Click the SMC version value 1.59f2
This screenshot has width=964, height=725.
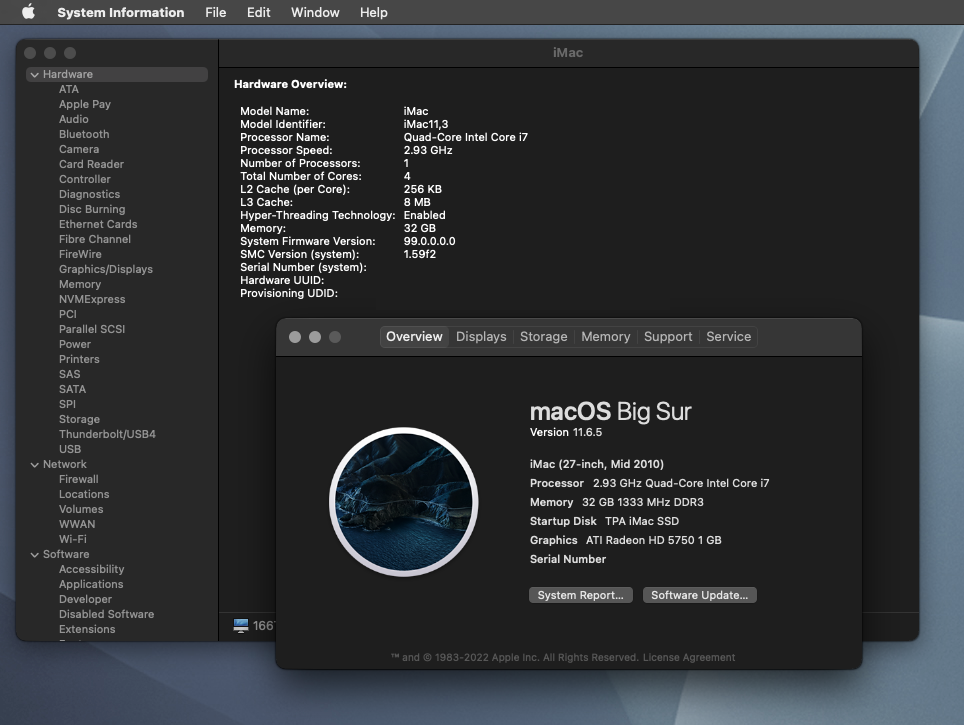coord(419,254)
